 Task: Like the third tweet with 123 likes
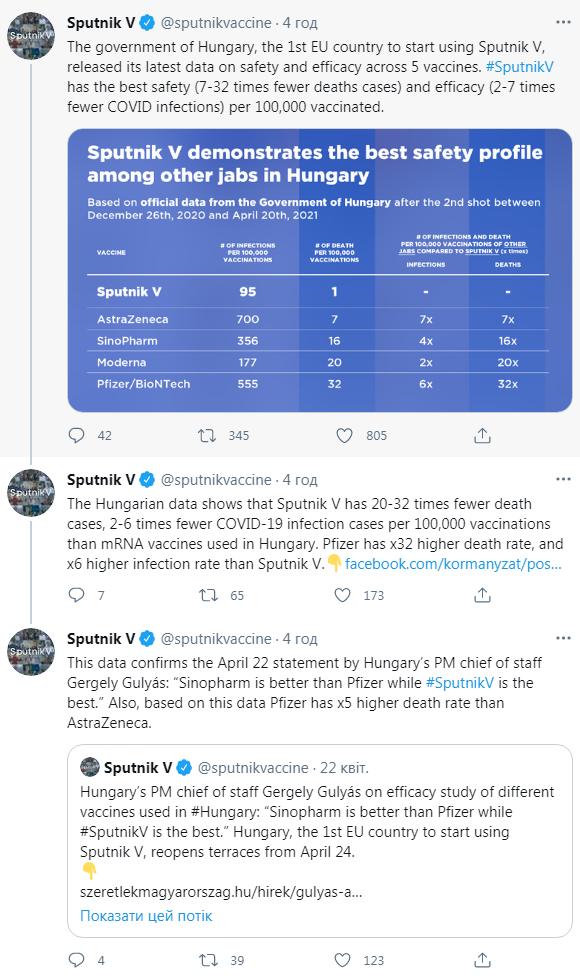[x=342, y=960]
